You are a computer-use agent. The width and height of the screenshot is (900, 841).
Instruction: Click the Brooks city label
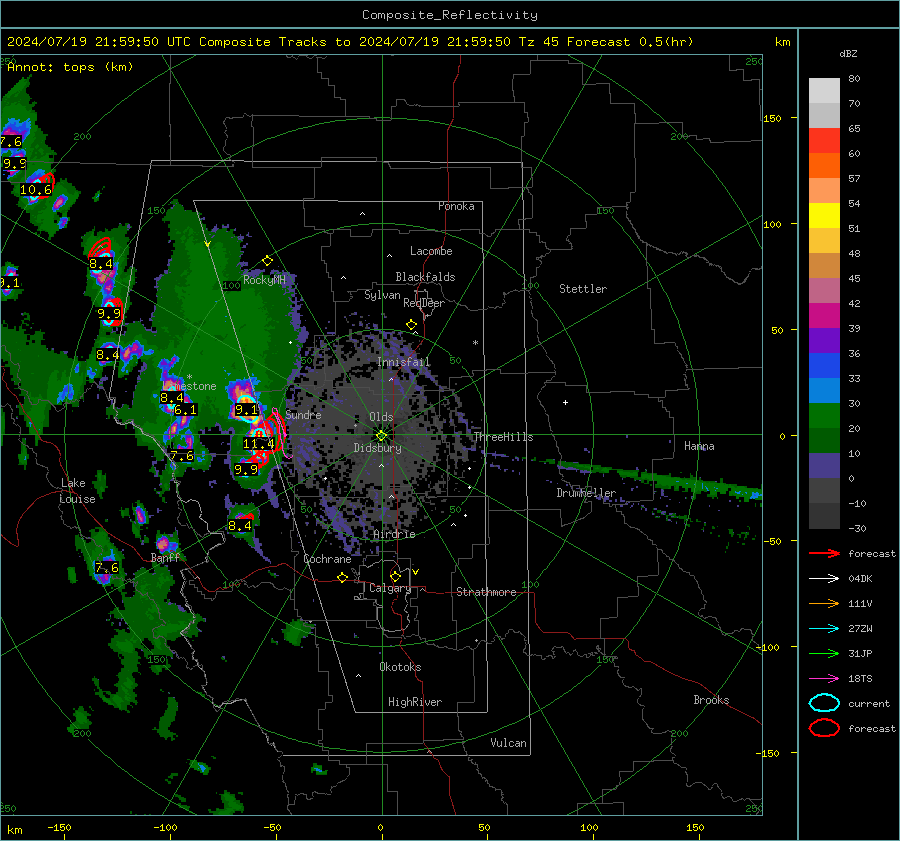pos(711,700)
